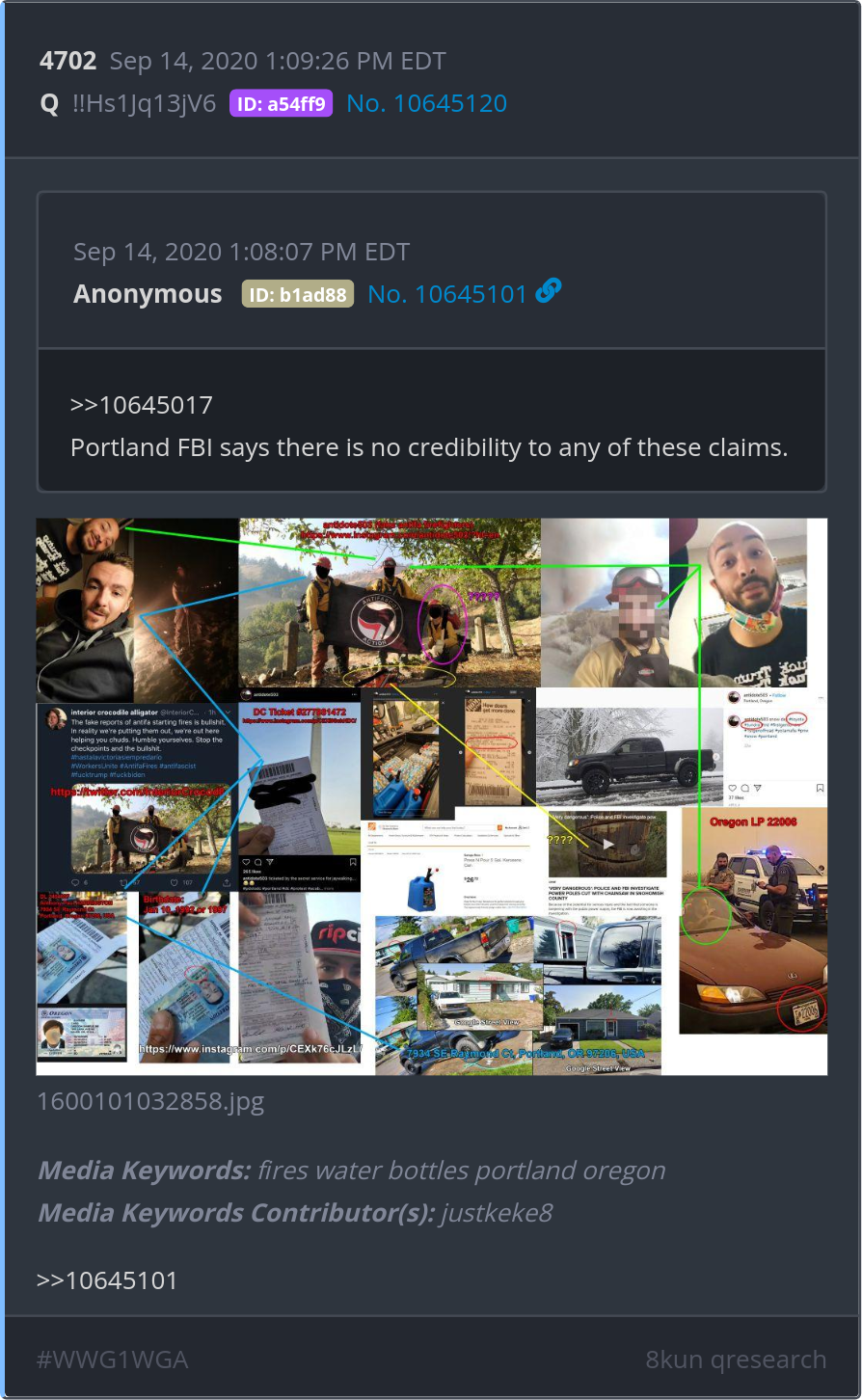Viewport: 862px width, 1400px height.
Task: Open quoted post link No. 10645101
Action: 447,294
